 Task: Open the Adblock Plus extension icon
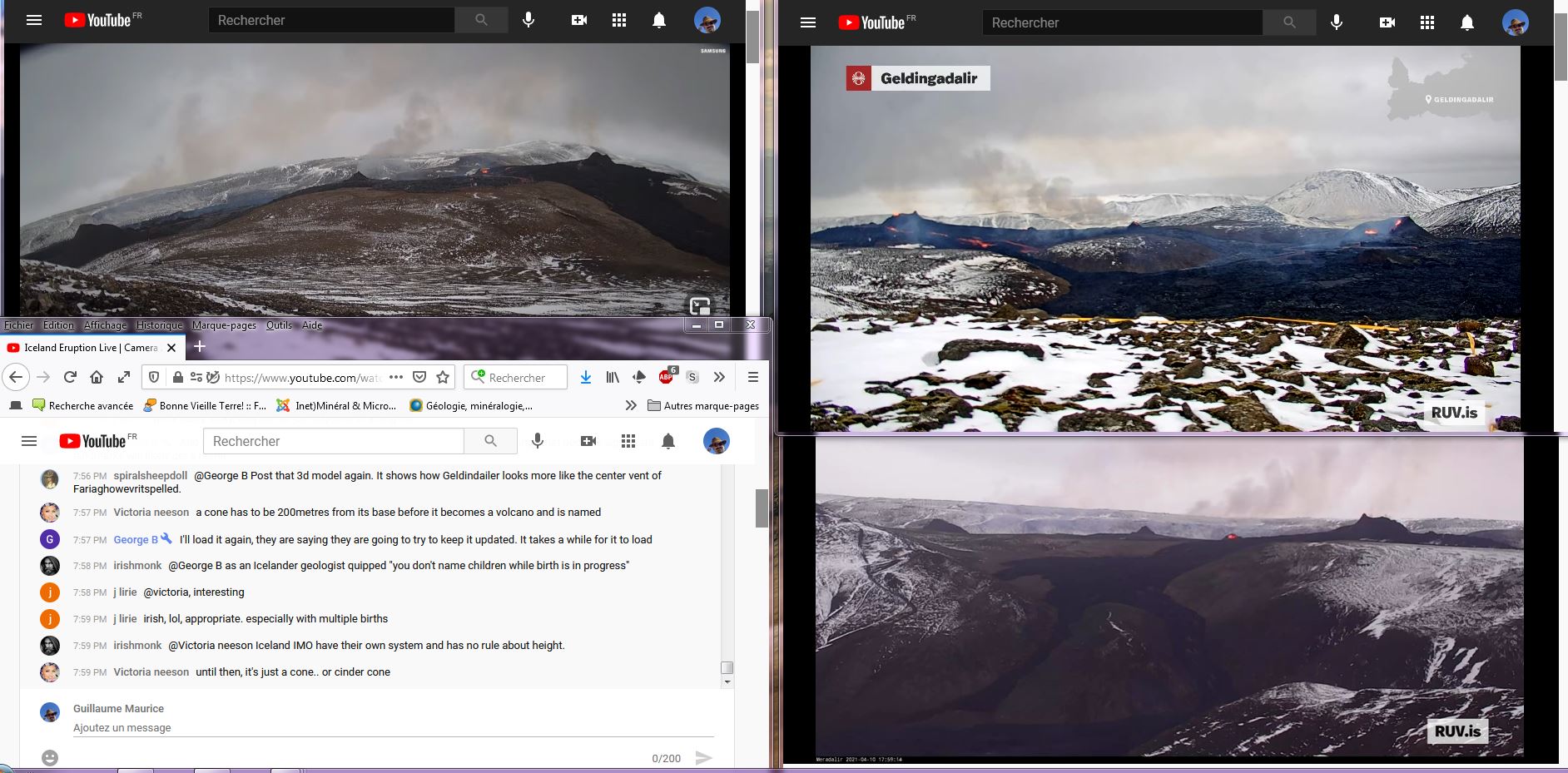pos(667,376)
